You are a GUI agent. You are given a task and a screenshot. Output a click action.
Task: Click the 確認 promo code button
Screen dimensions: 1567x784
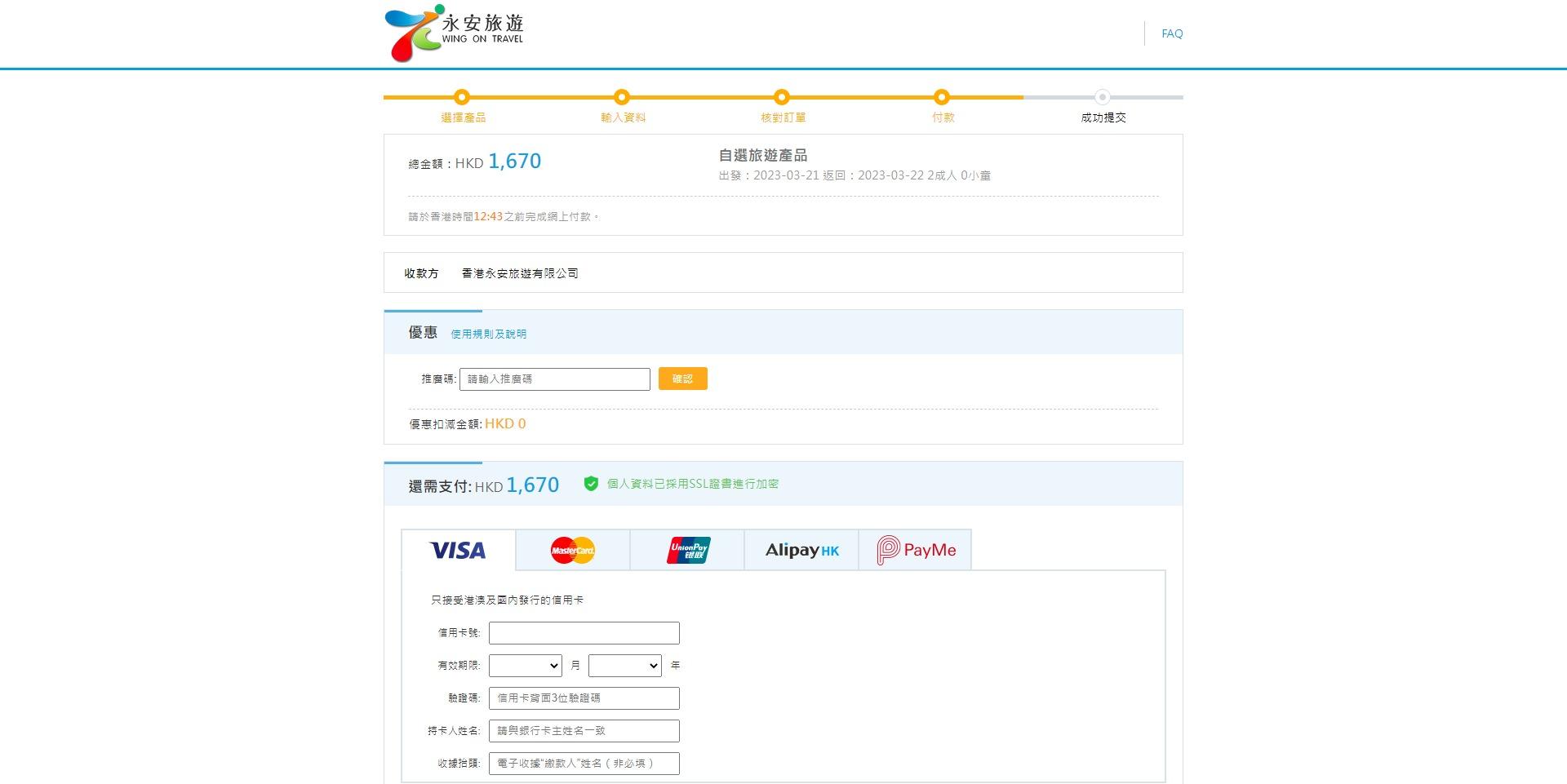click(682, 379)
